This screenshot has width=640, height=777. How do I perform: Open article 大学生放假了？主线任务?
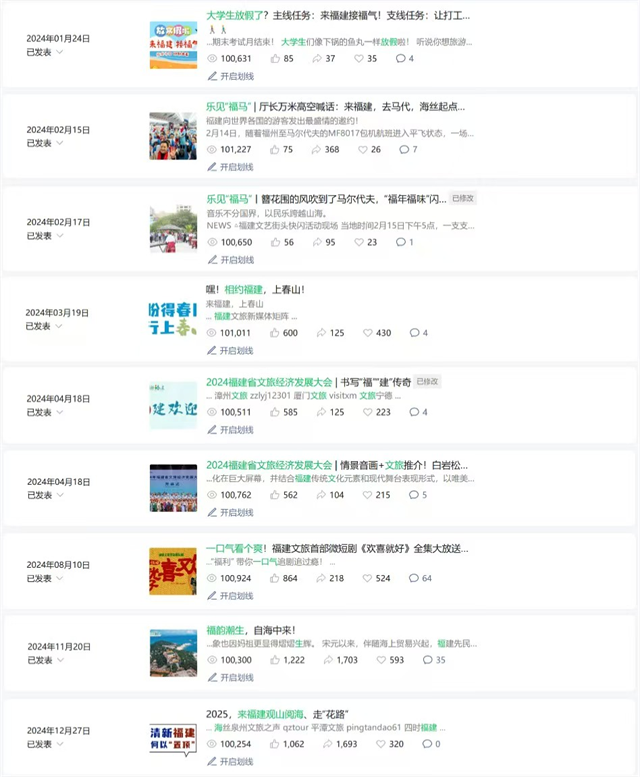(x=338, y=16)
